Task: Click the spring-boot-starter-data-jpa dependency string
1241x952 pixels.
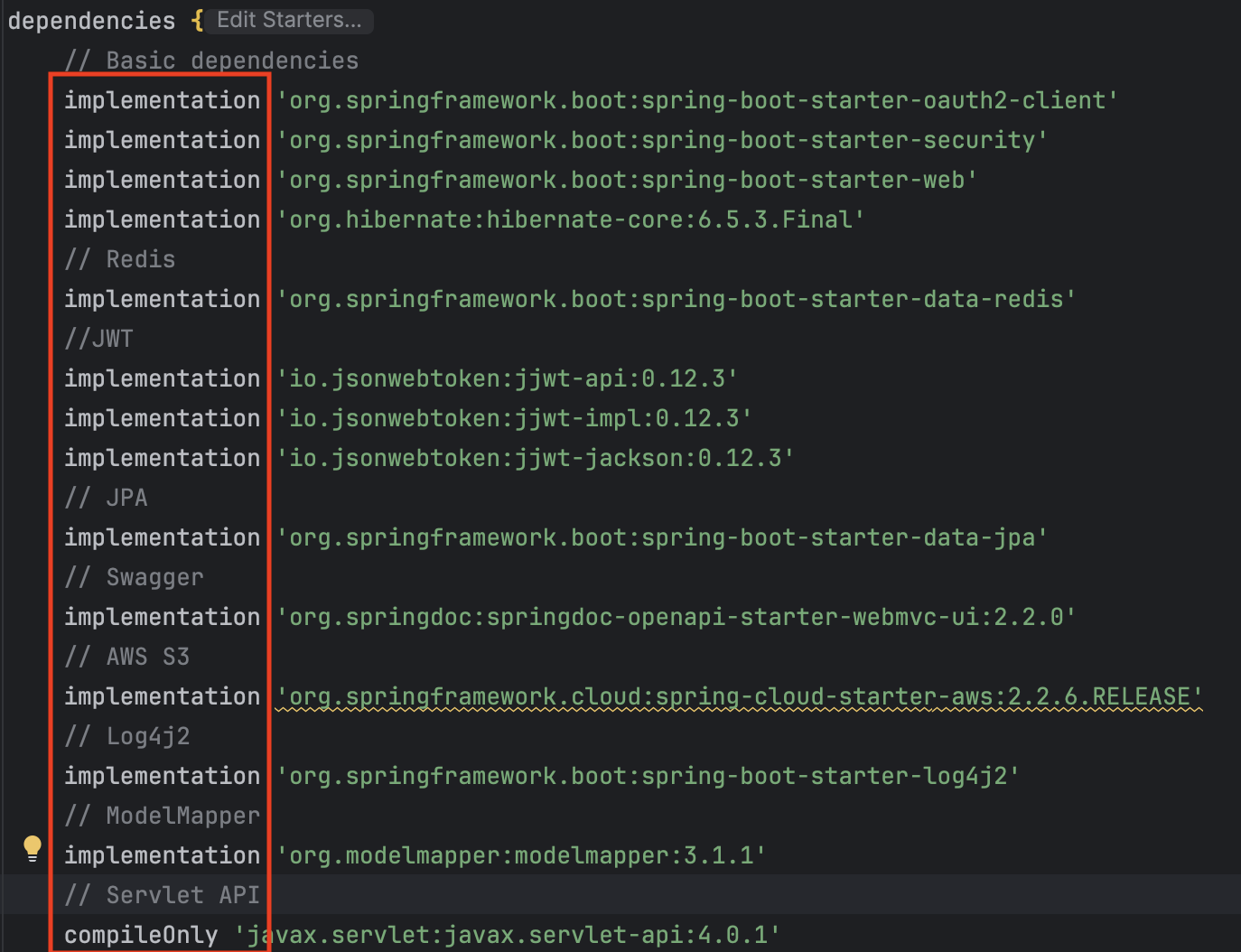Action: pyautogui.click(x=661, y=537)
